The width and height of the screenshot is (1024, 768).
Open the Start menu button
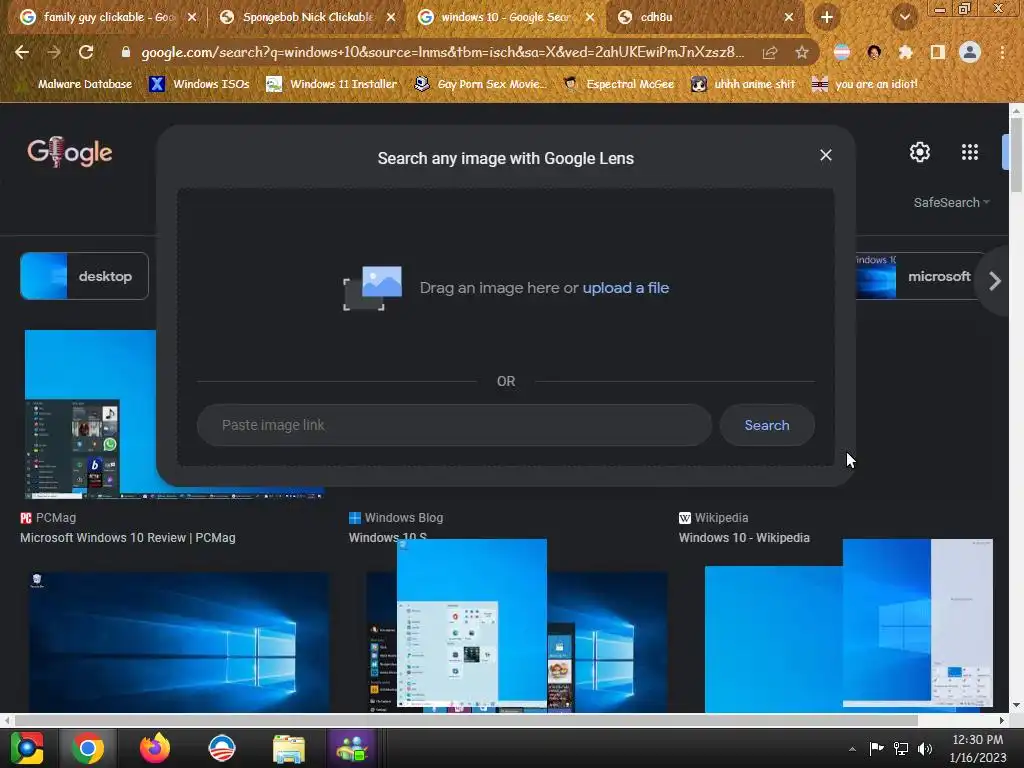click(26, 748)
